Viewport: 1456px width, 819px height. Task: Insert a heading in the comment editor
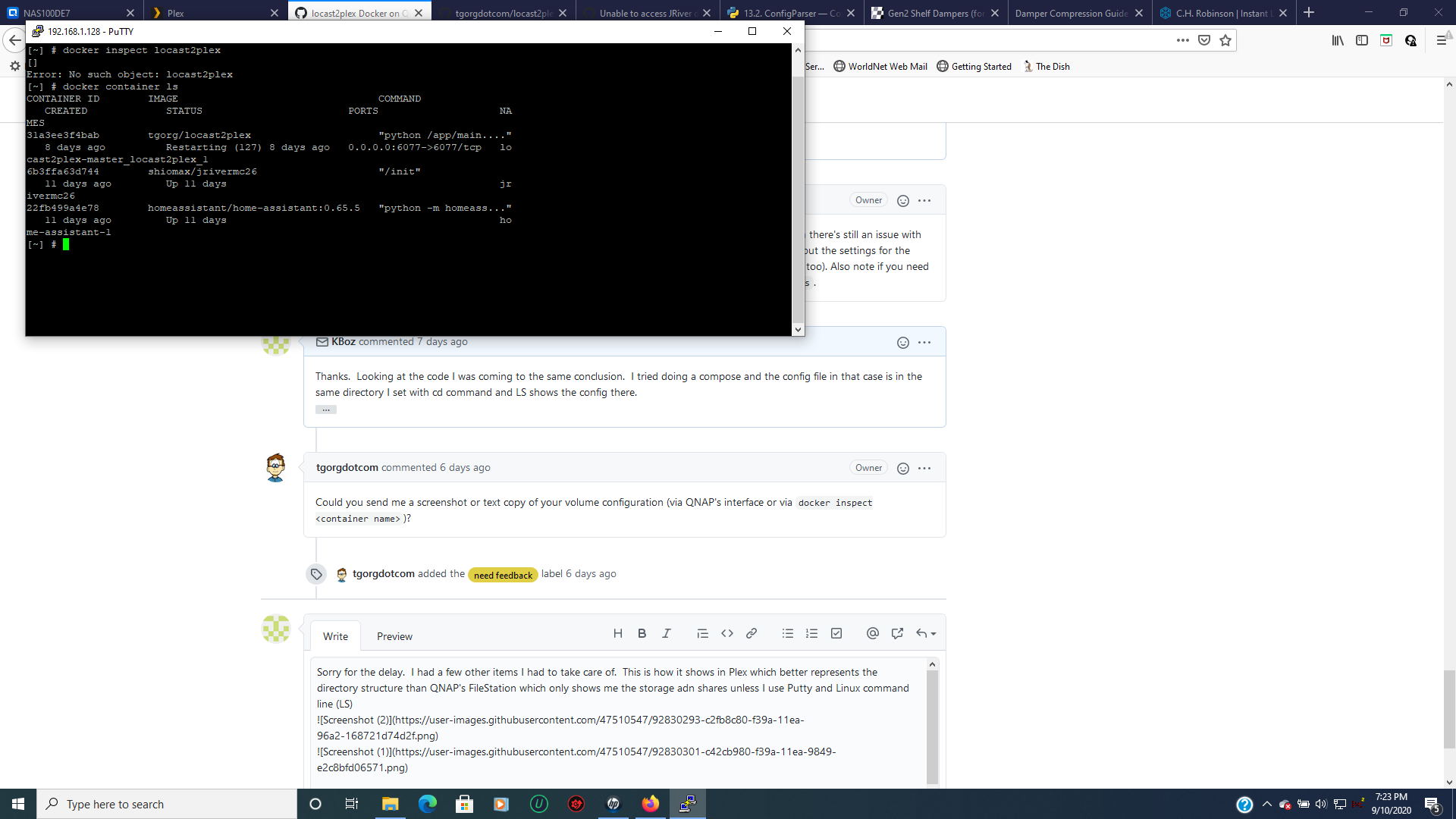[618, 633]
